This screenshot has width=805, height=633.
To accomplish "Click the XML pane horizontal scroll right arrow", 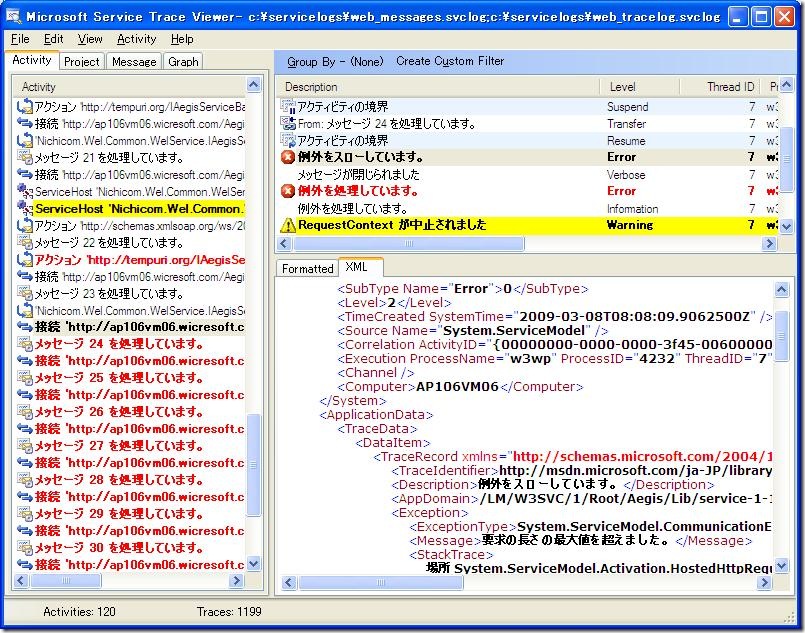I will click(x=764, y=582).
